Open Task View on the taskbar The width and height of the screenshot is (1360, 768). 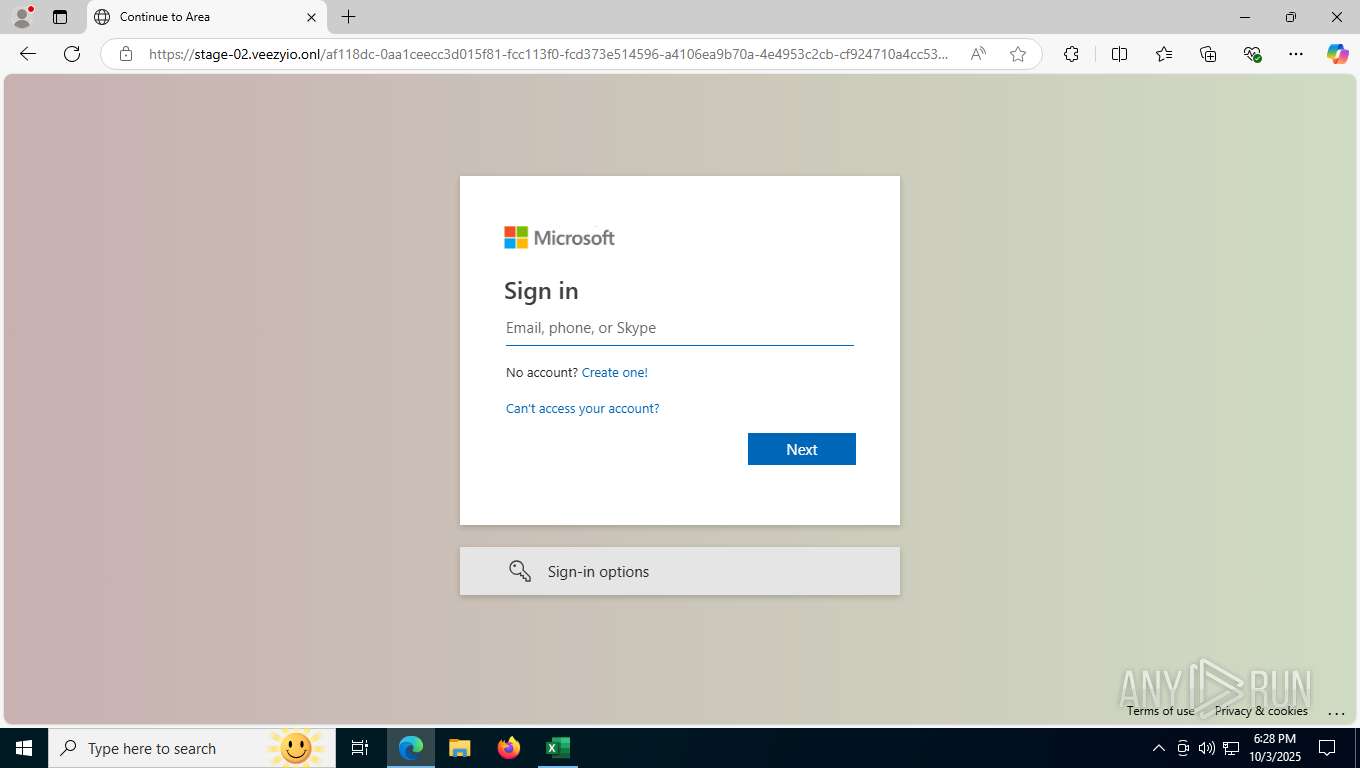point(360,748)
